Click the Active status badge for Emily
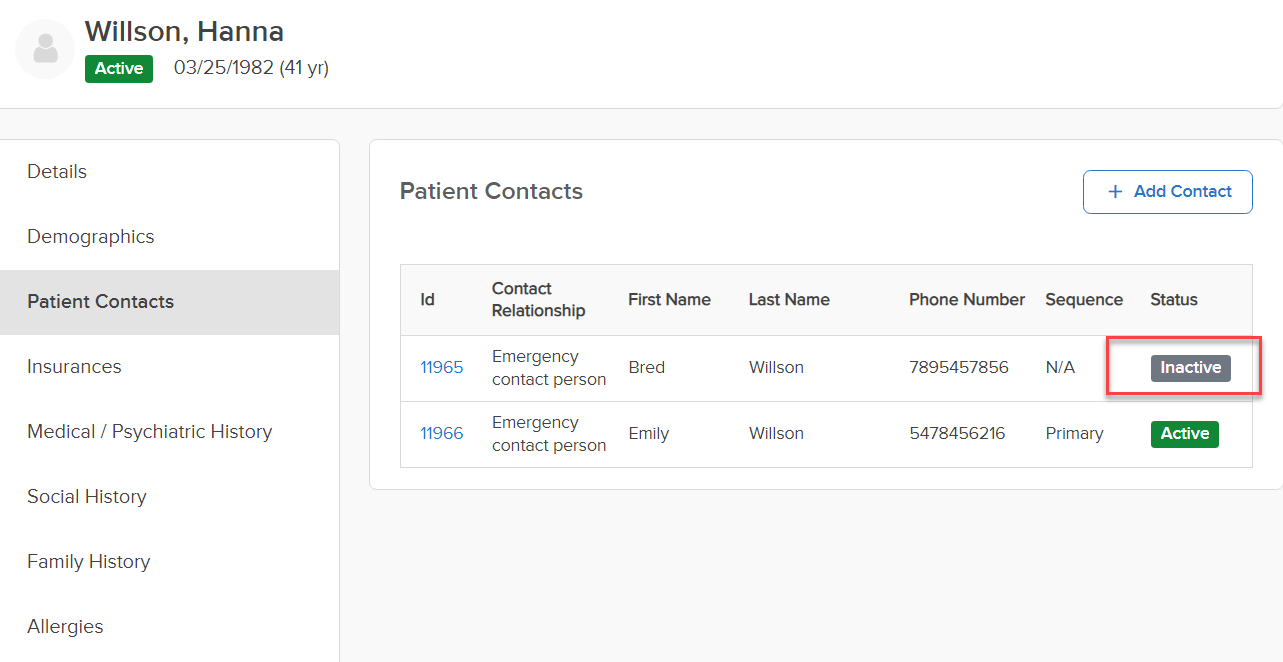Viewport: 1283px width, 662px height. pos(1184,434)
